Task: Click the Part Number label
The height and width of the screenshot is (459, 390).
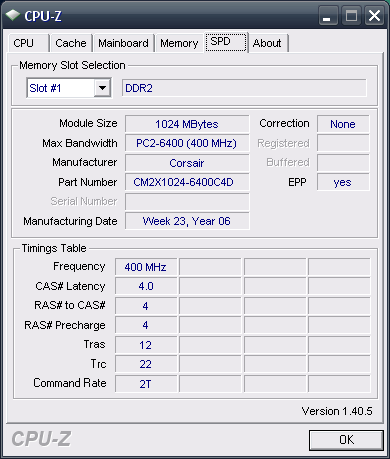Action: pyautogui.click(x=88, y=182)
